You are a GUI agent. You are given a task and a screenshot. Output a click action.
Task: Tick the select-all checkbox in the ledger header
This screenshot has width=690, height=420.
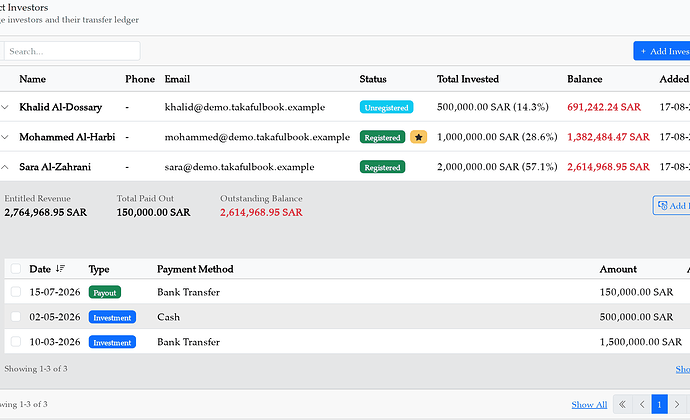coord(16,269)
